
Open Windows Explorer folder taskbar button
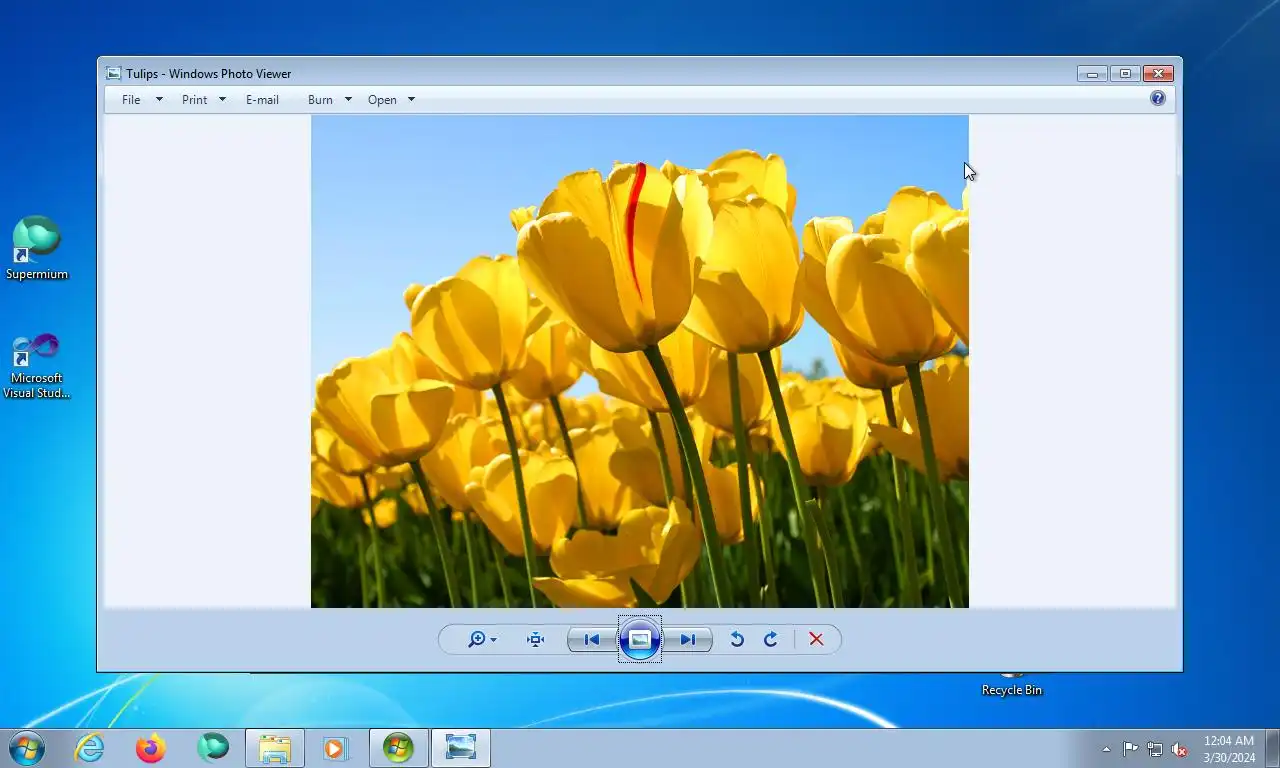pos(275,748)
